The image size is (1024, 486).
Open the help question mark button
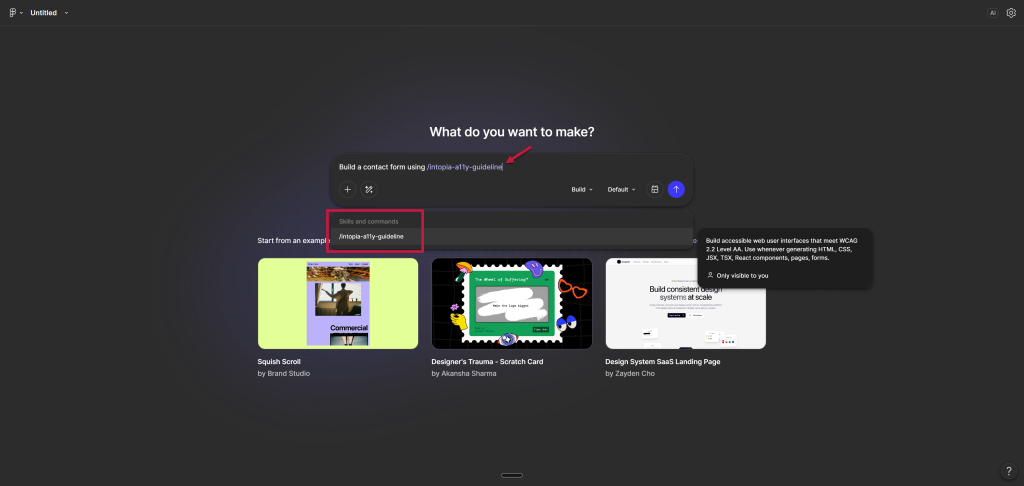point(1009,470)
